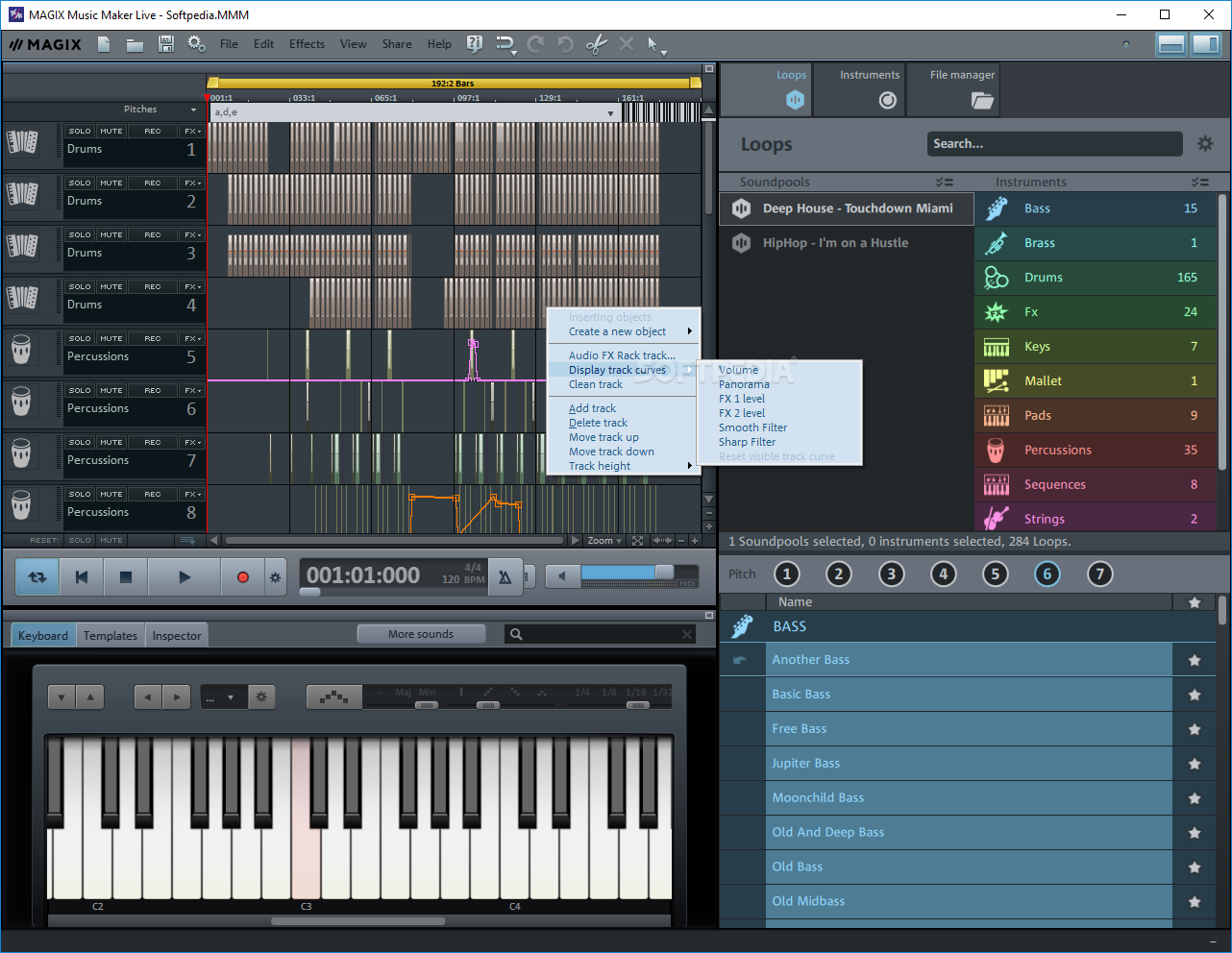This screenshot has width=1232, height=953.
Task: Click the More sounds button
Action: point(421,634)
